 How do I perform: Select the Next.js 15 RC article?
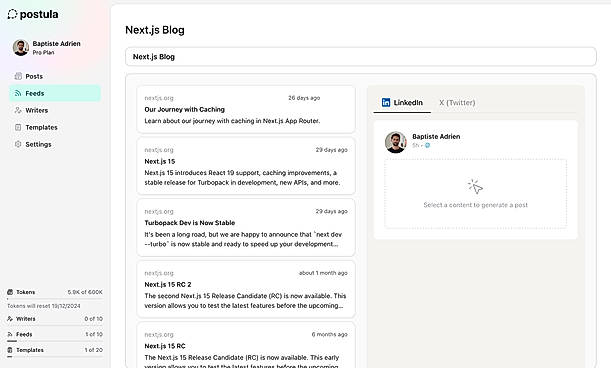tap(246, 345)
